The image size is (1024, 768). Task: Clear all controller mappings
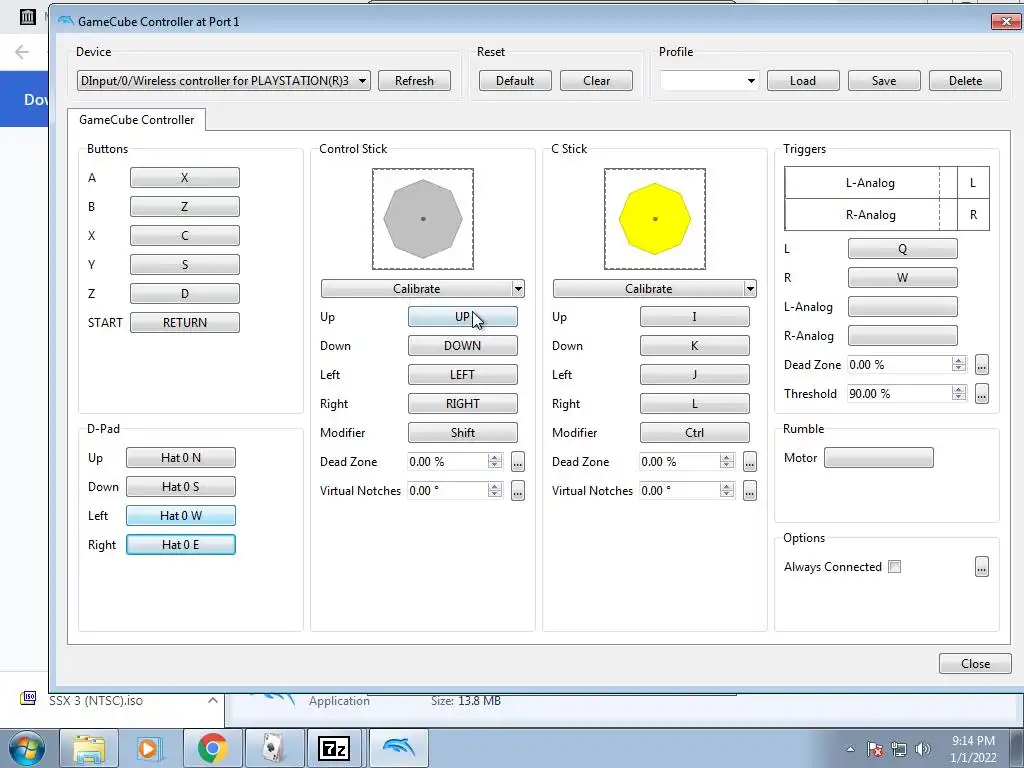coord(596,81)
